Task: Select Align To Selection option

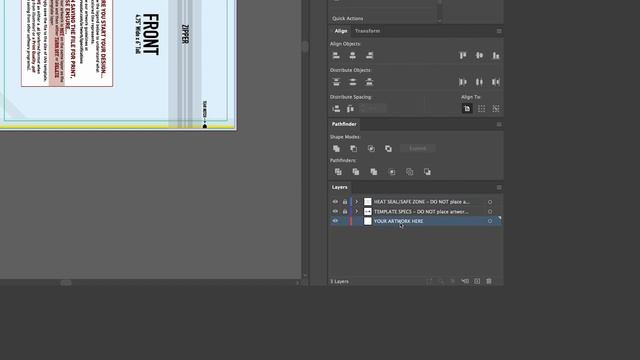Action: [x=482, y=109]
